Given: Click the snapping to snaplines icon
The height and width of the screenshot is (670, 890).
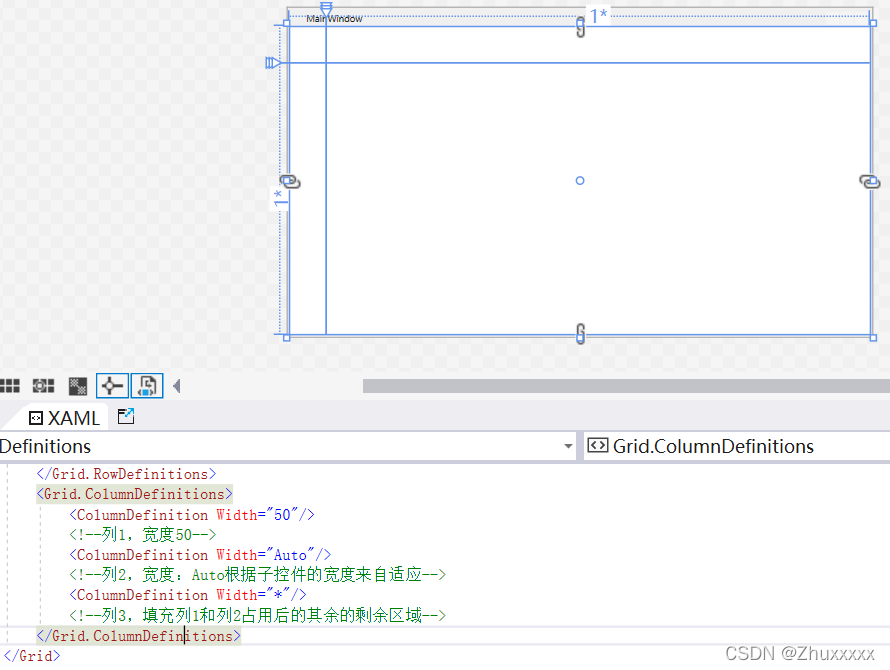Looking at the screenshot, I should pos(111,385).
